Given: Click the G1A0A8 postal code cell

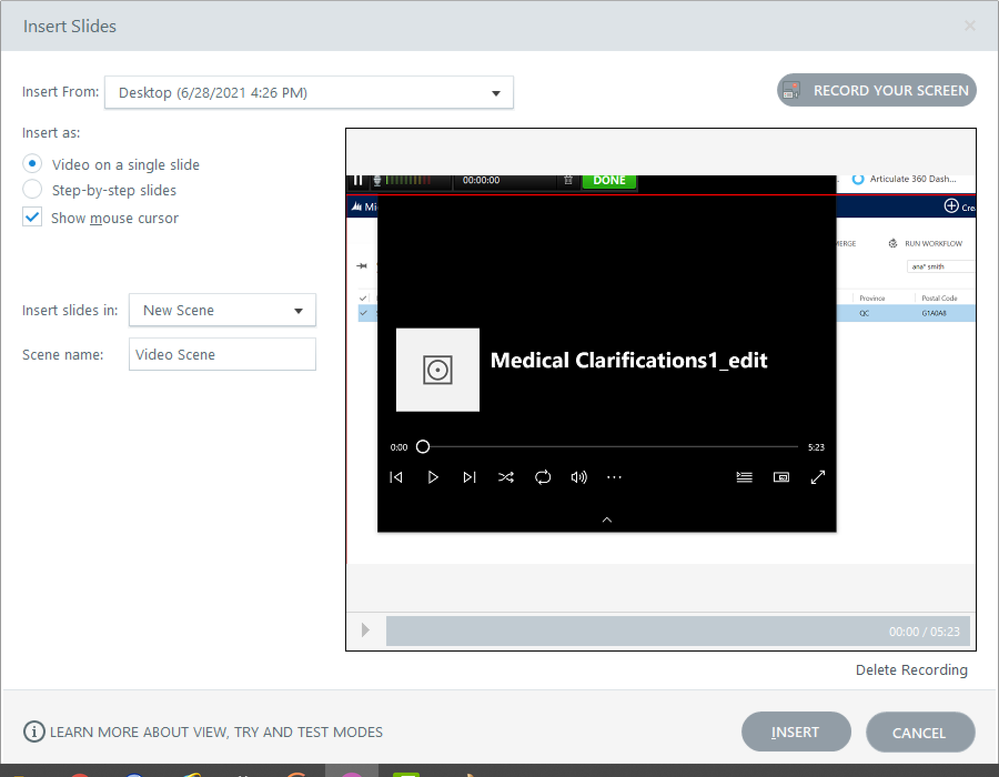Looking at the screenshot, I should click(934, 313).
